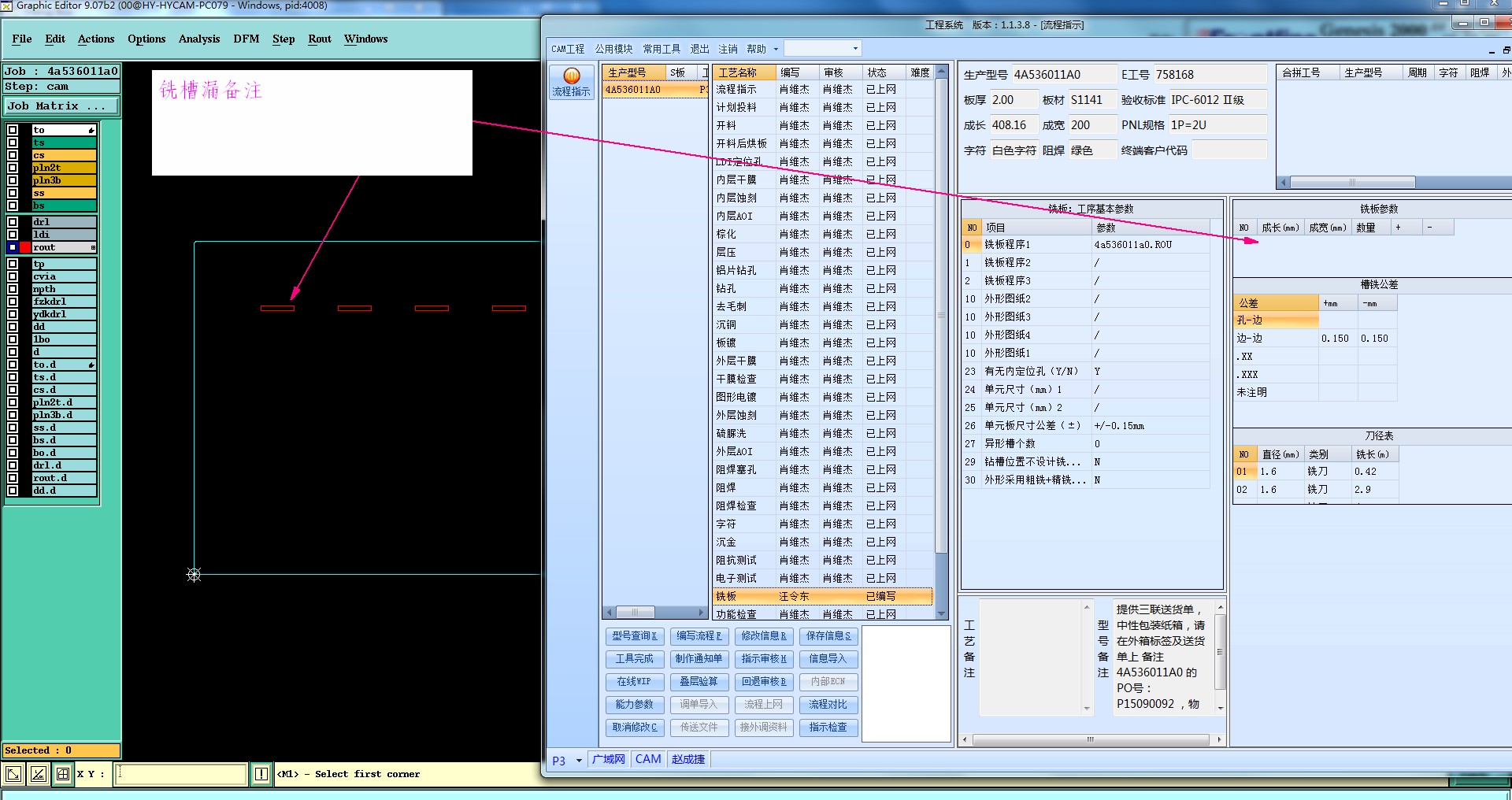Image resolution: width=1512 pixels, height=800 pixels.
Task: Click the 修改信息 button
Action: pos(764,636)
